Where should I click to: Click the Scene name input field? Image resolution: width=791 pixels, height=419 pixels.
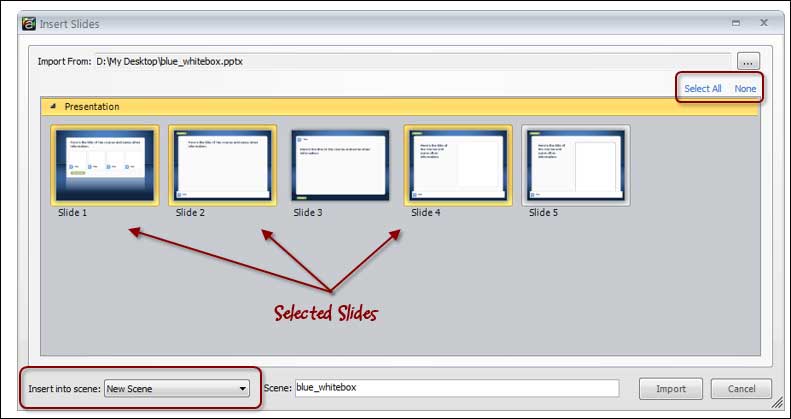click(457, 388)
